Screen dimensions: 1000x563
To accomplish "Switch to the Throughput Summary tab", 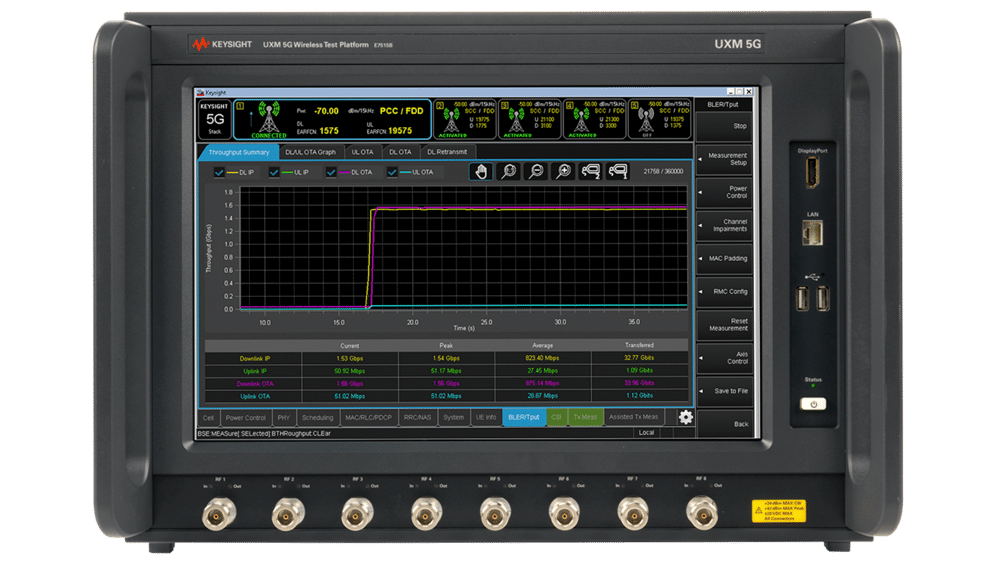I will coord(239,152).
